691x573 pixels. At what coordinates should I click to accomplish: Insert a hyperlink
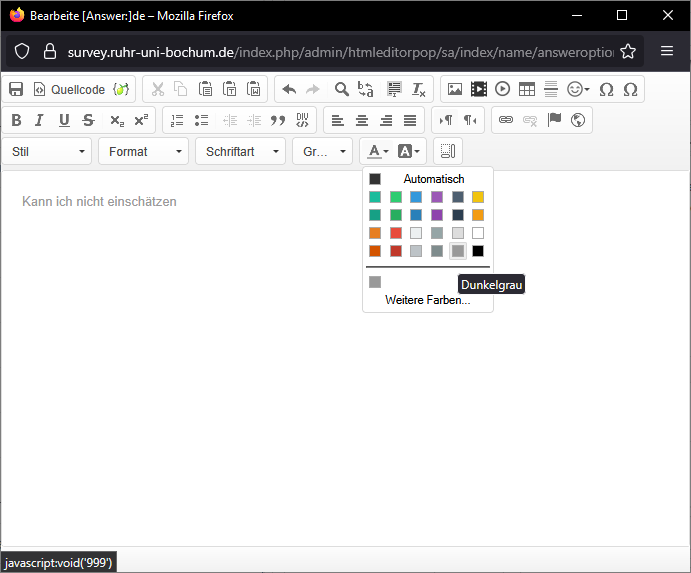[x=505, y=120]
